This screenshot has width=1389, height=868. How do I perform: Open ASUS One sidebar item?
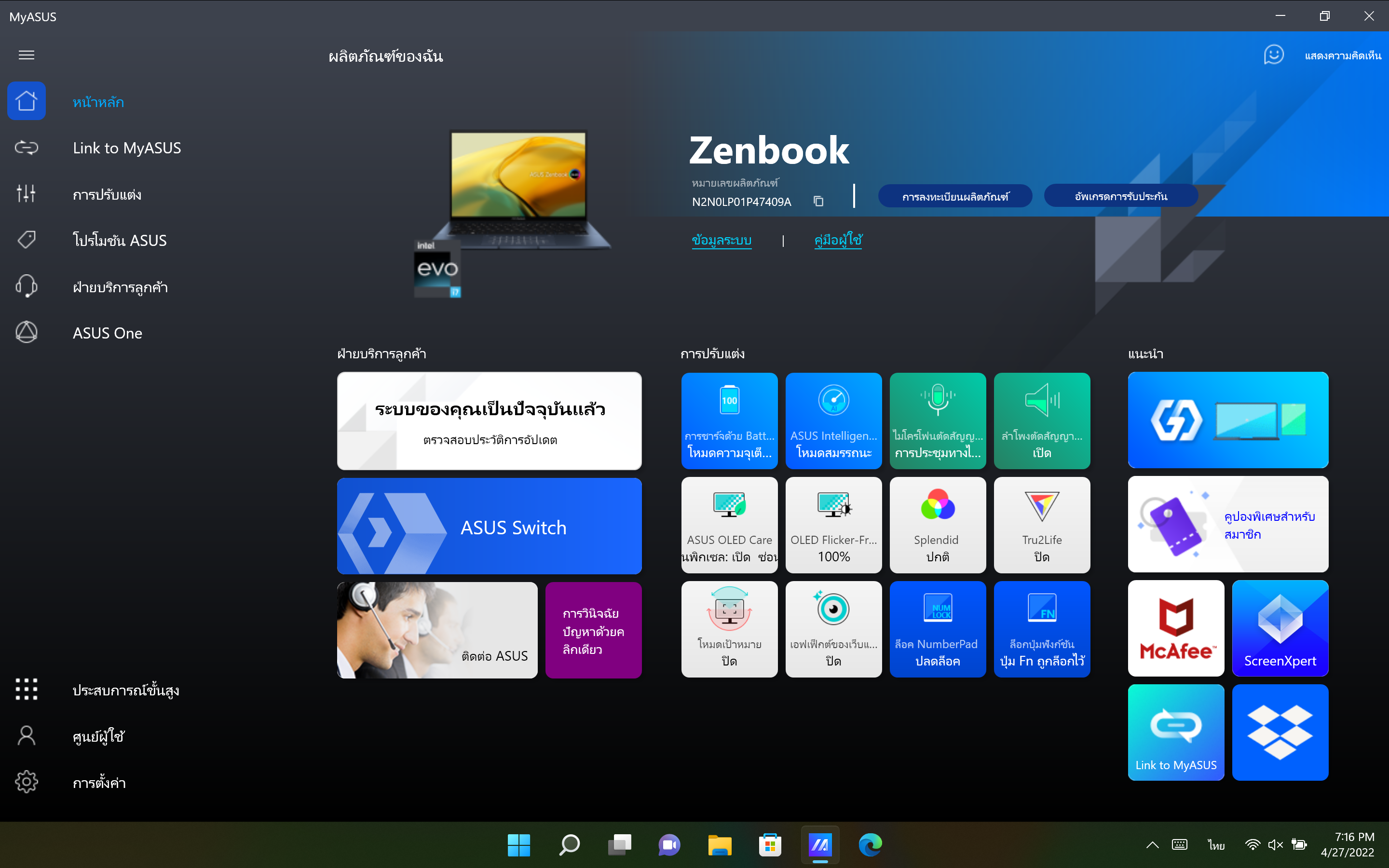coord(108,333)
